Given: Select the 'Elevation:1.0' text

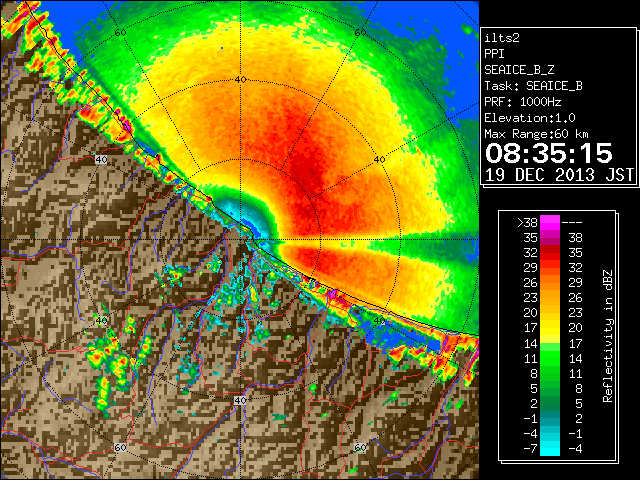Looking at the screenshot, I should 530,118.
